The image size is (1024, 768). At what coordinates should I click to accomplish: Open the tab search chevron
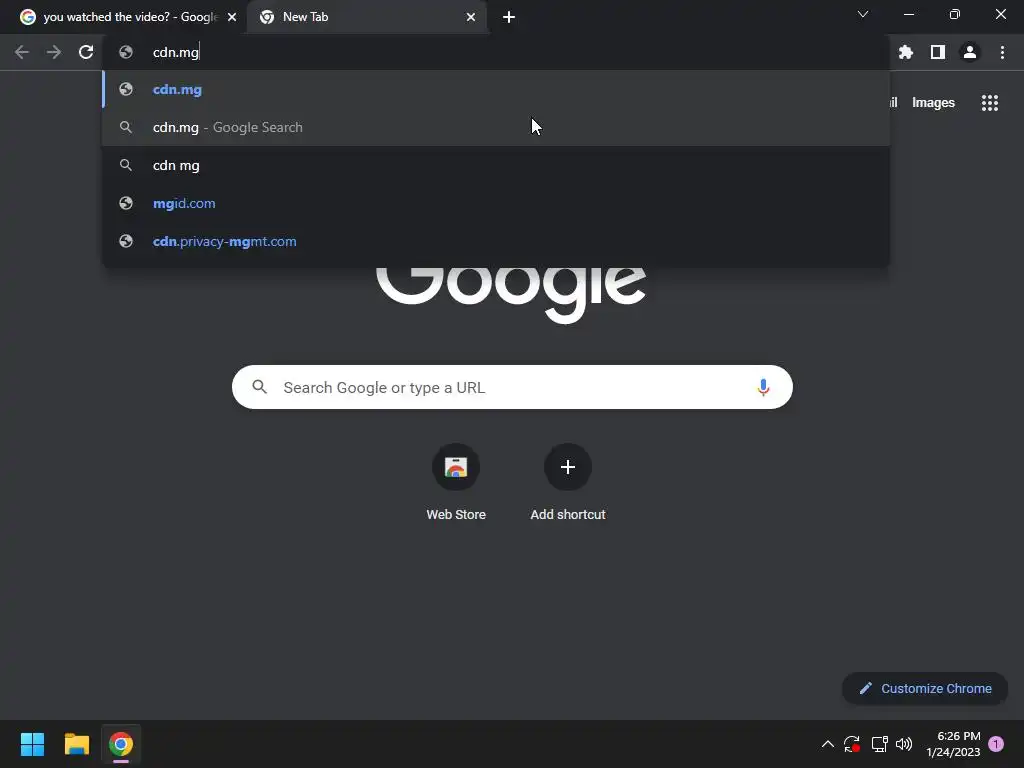863,14
